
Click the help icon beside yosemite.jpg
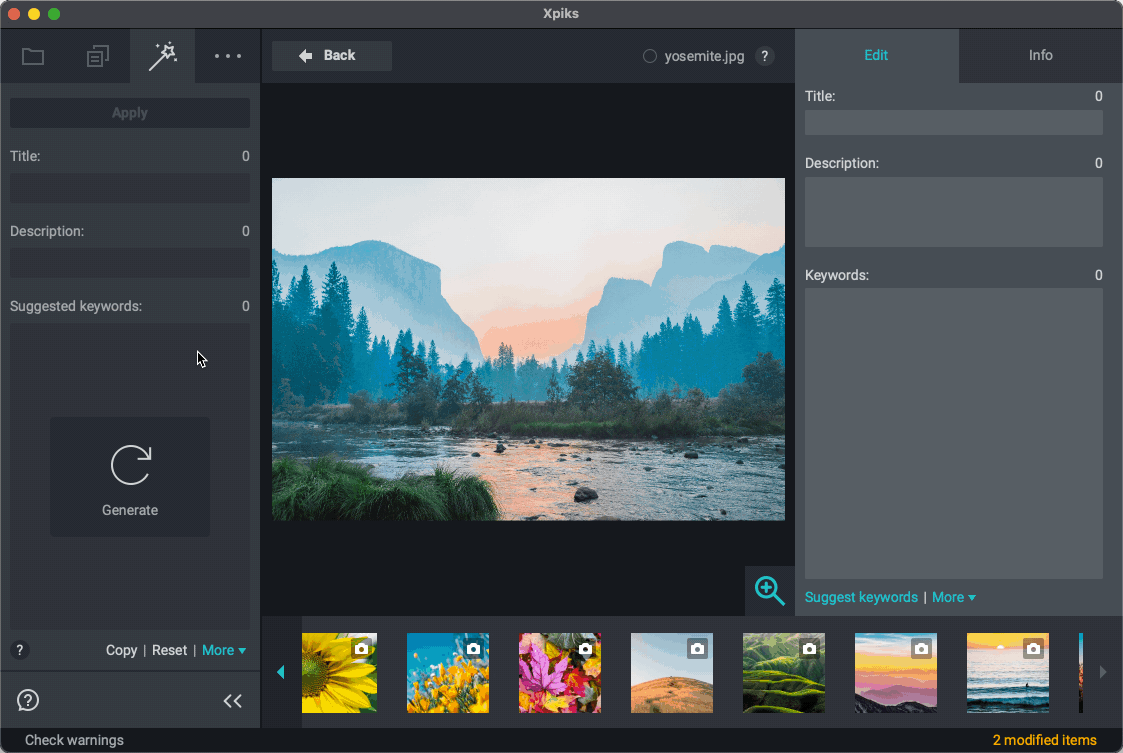click(x=764, y=56)
